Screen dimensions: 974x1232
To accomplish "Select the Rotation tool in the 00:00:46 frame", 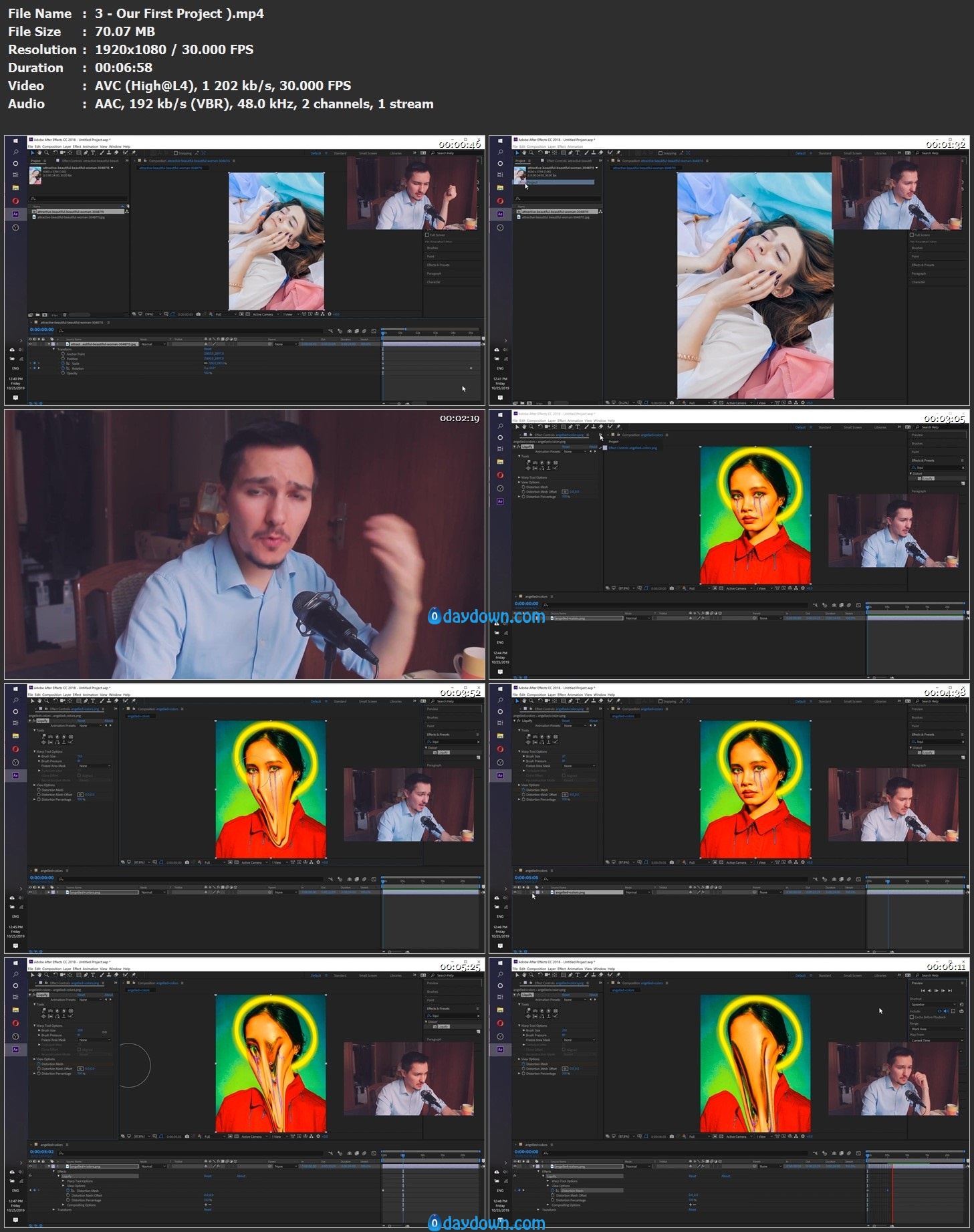I will (55, 153).
